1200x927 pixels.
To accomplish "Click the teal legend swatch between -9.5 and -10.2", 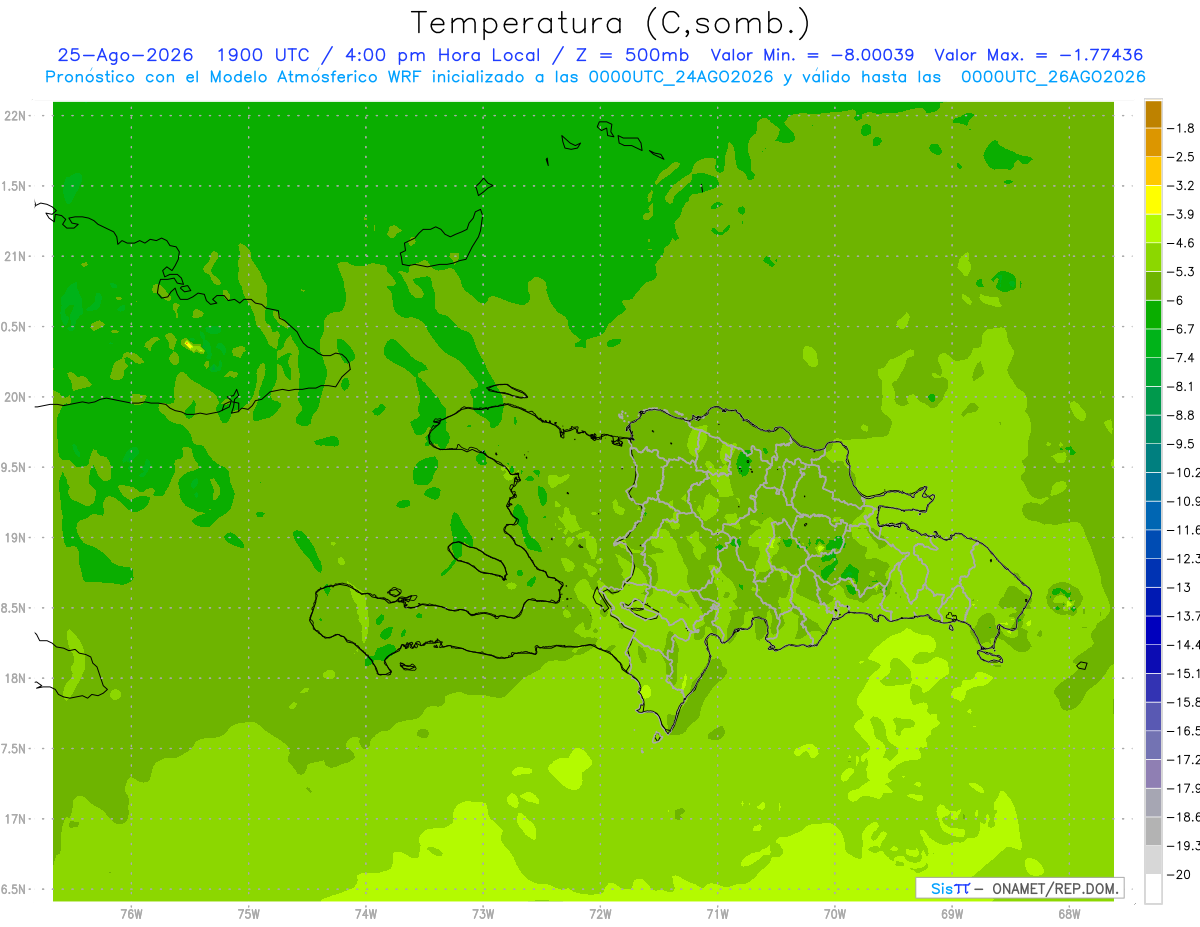I will (1153, 457).
